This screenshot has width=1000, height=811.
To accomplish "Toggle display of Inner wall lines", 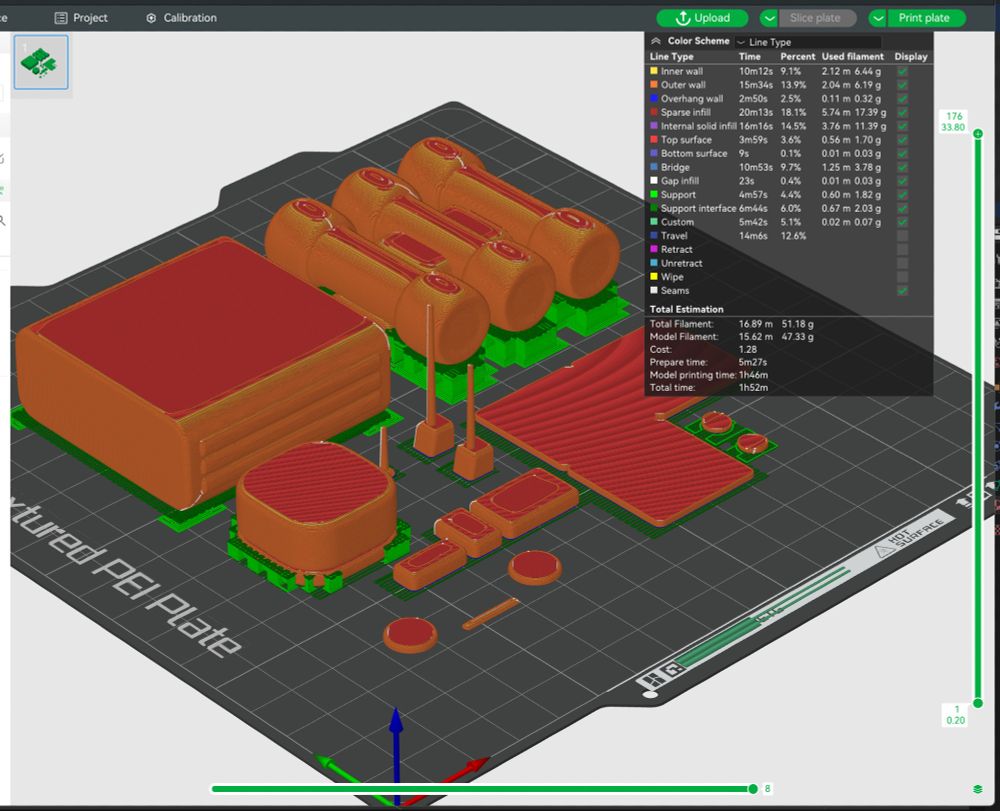I will coord(902,71).
